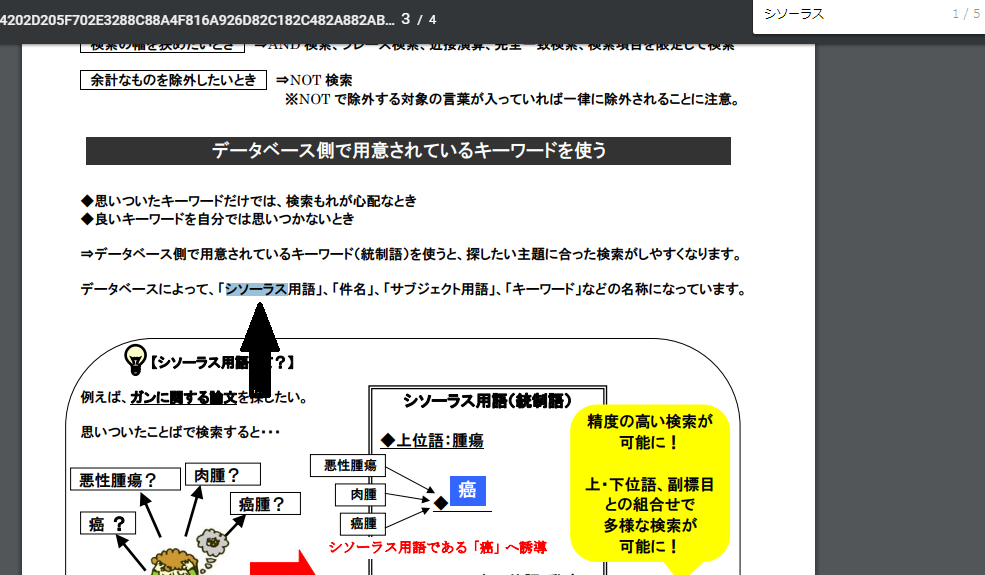985x575 pixels.
Task: Click the note line starting ※NOT で除外する
Action: (x=513, y=99)
